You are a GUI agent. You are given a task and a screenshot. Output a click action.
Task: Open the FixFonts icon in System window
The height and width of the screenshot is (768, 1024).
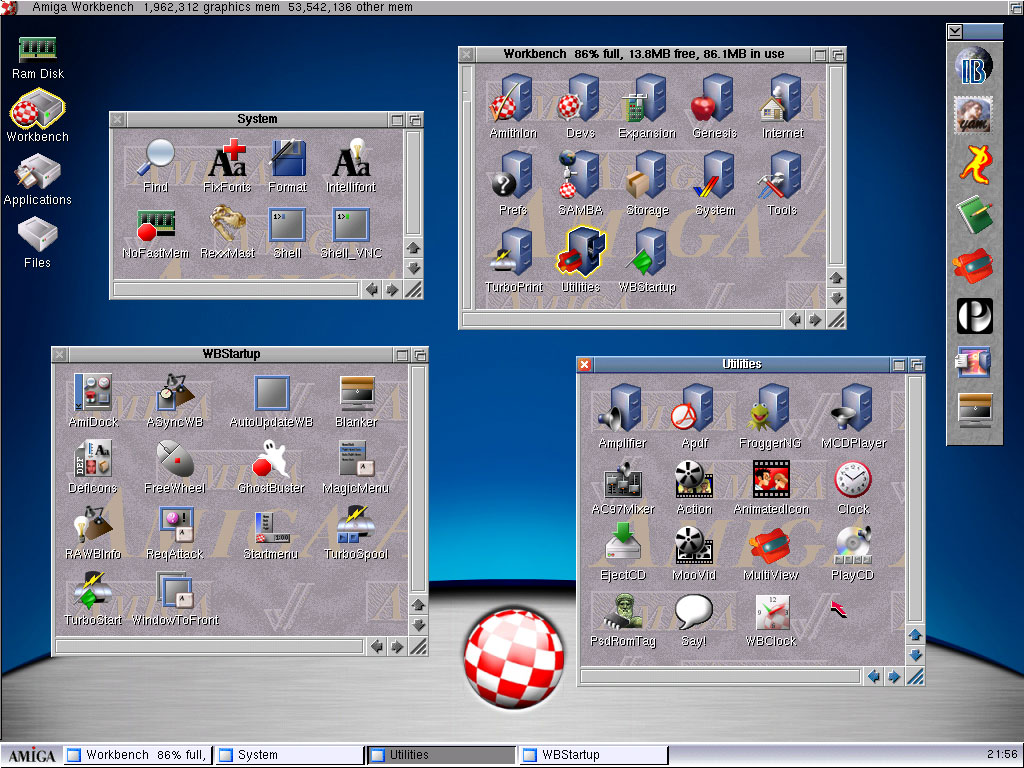click(227, 160)
